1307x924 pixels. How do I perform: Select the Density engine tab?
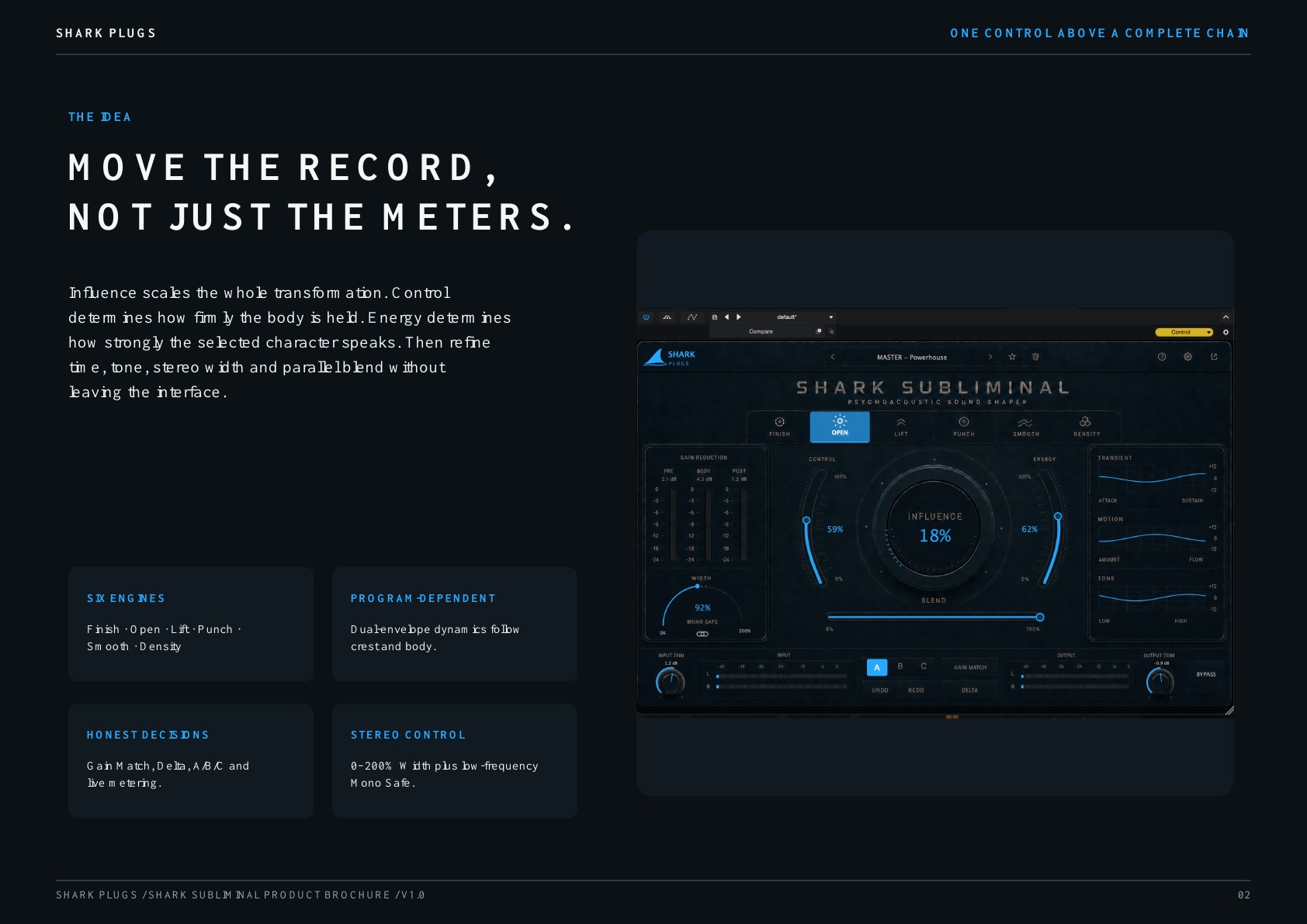click(1087, 427)
